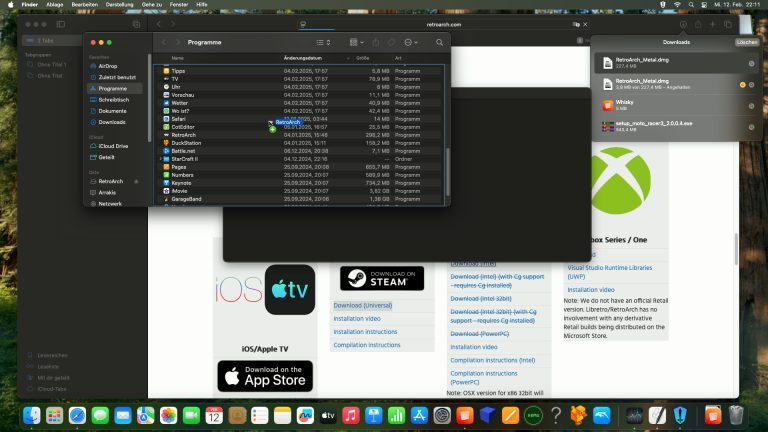Go forward in Finder window

pos(178,43)
